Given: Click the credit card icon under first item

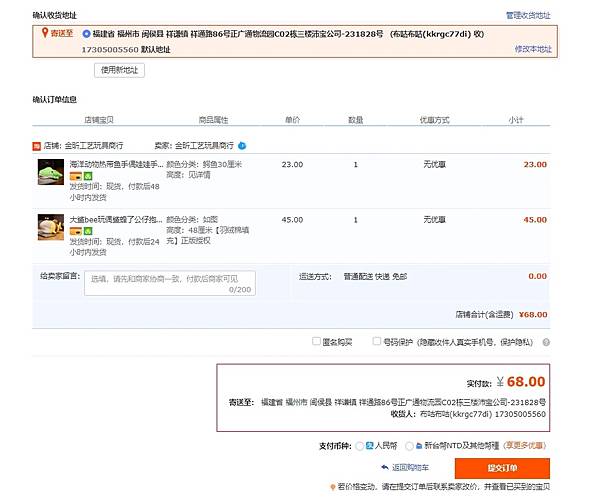Looking at the screenshot, I should (x=76, y=176).
